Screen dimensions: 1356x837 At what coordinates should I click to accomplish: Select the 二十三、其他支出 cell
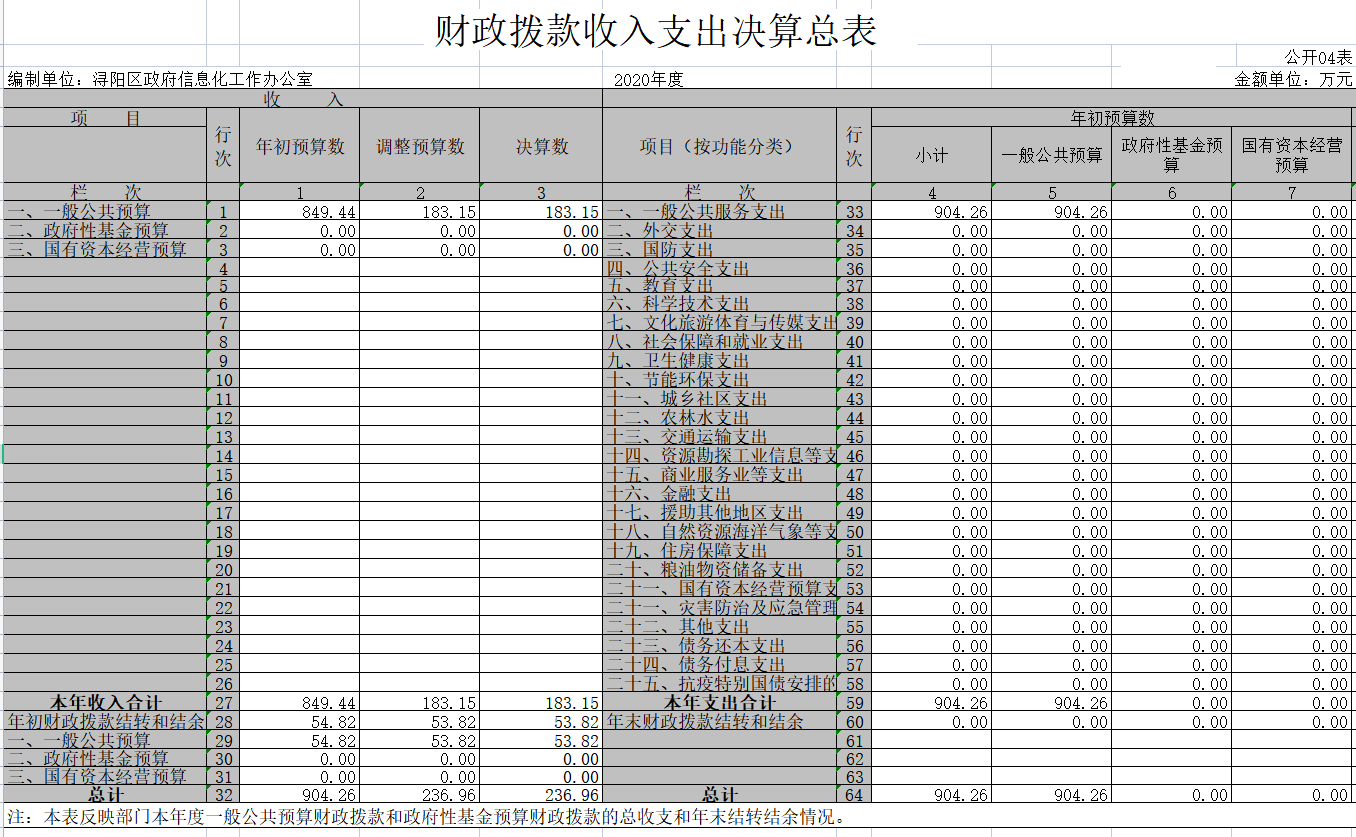(678, 627)
